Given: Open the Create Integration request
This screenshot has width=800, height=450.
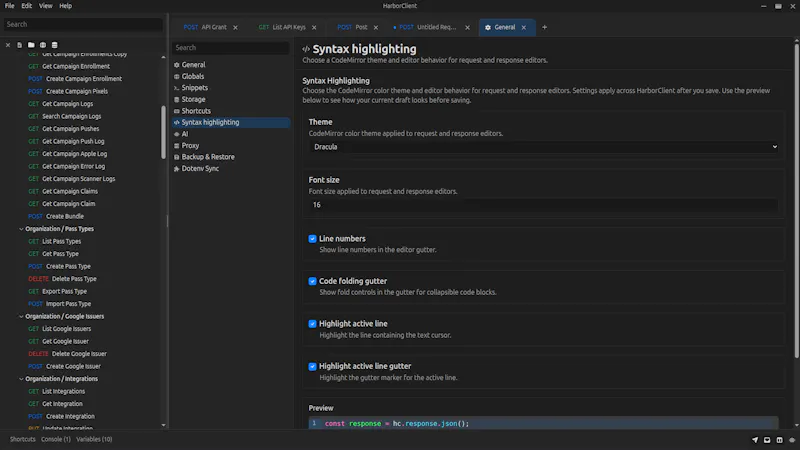Looking at the screenshot, I should [x=70, y=417].
